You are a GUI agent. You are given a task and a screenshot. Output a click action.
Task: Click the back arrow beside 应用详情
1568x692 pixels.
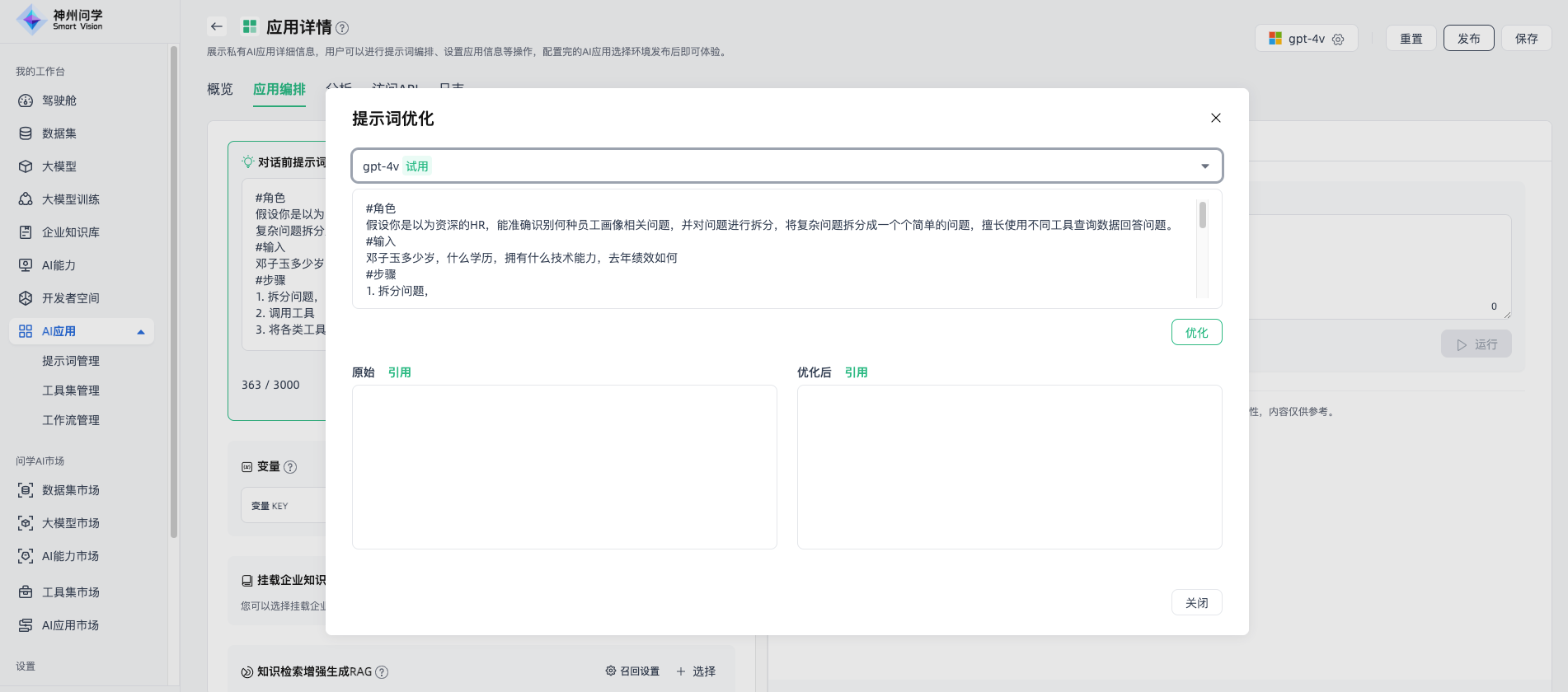point(217,26)
